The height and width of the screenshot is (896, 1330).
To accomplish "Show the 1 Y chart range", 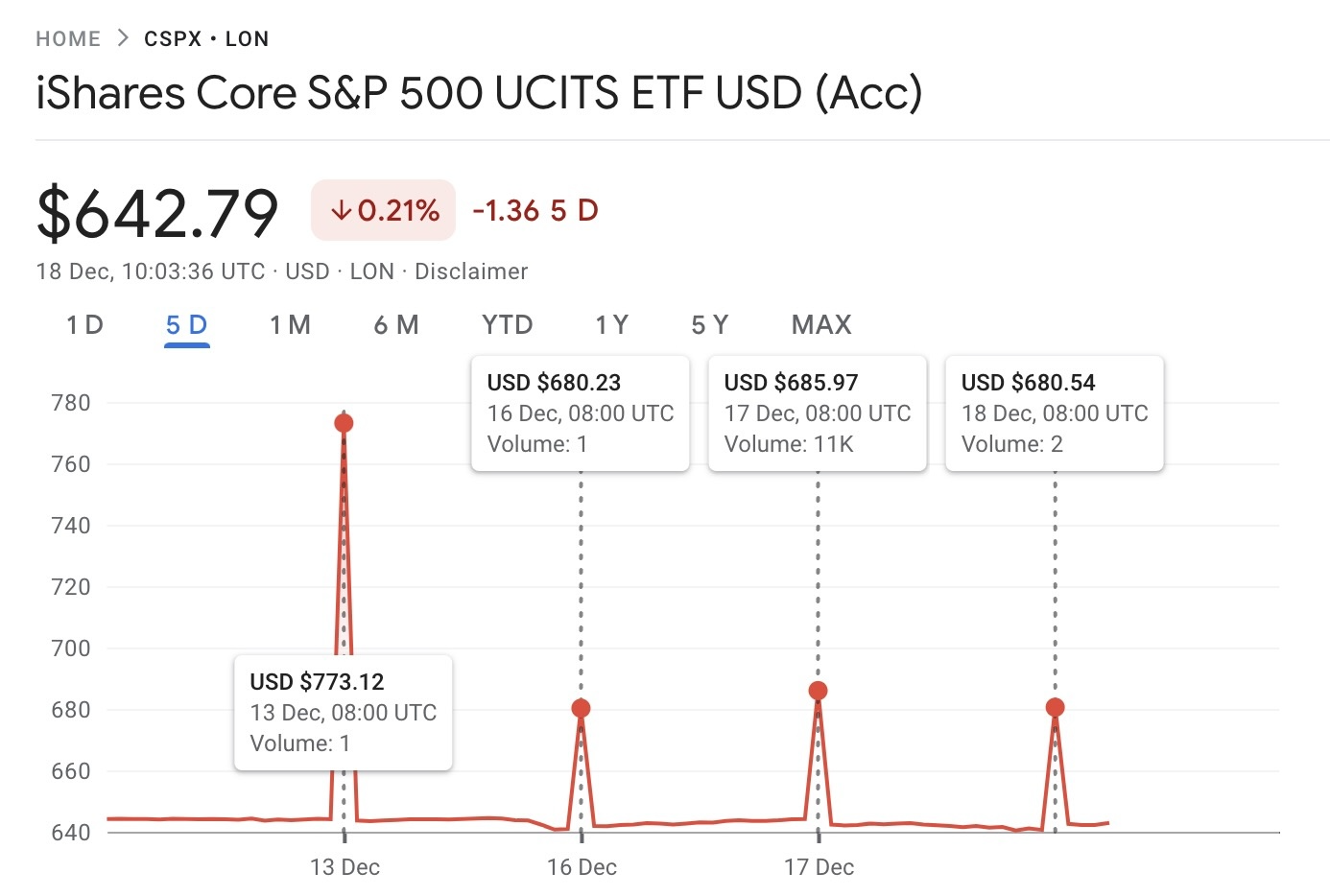I will (x=612, y=325).
